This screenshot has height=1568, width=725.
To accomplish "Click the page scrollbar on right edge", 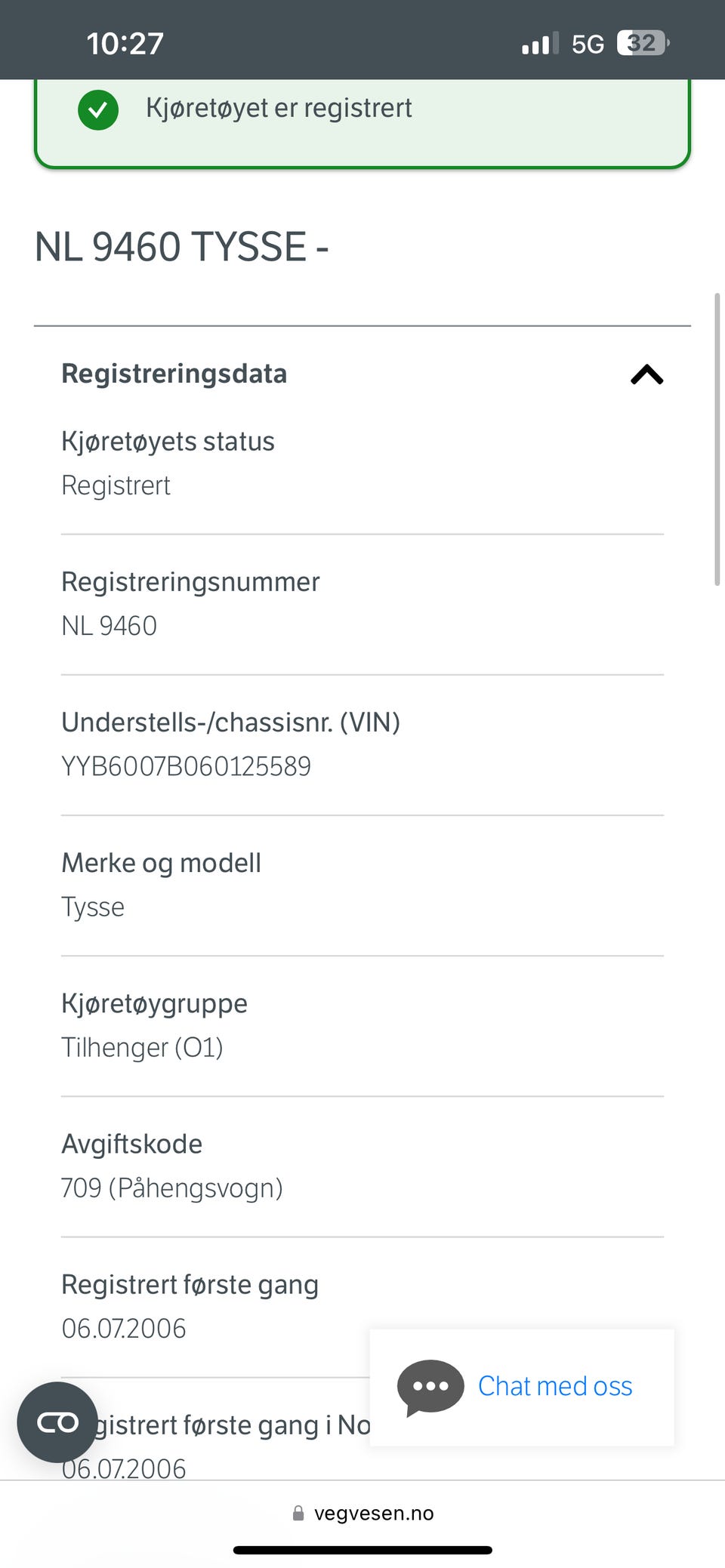I will tap(717, 438).
